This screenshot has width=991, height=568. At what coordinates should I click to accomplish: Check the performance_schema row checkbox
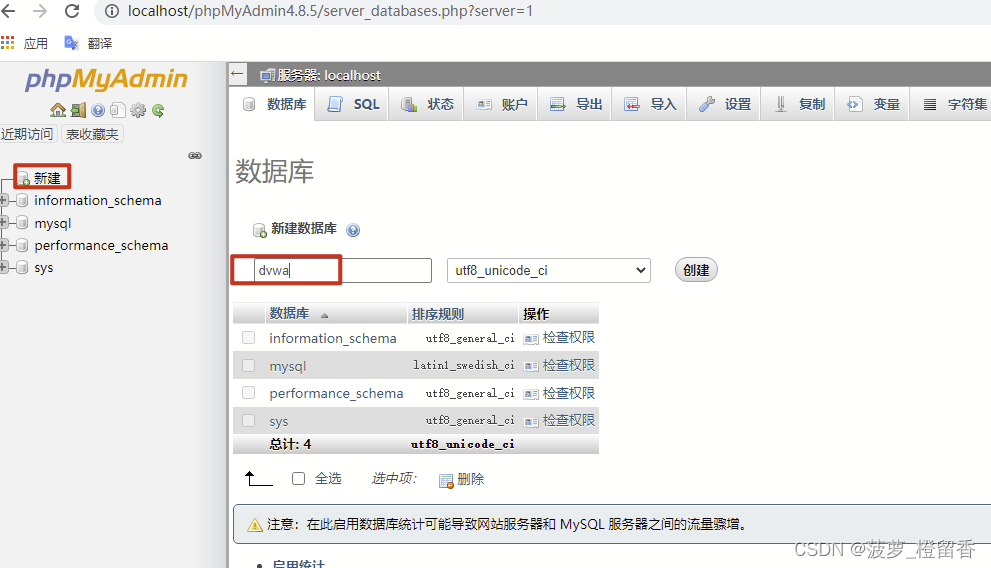pyautogui.click(x=248, y=393)
